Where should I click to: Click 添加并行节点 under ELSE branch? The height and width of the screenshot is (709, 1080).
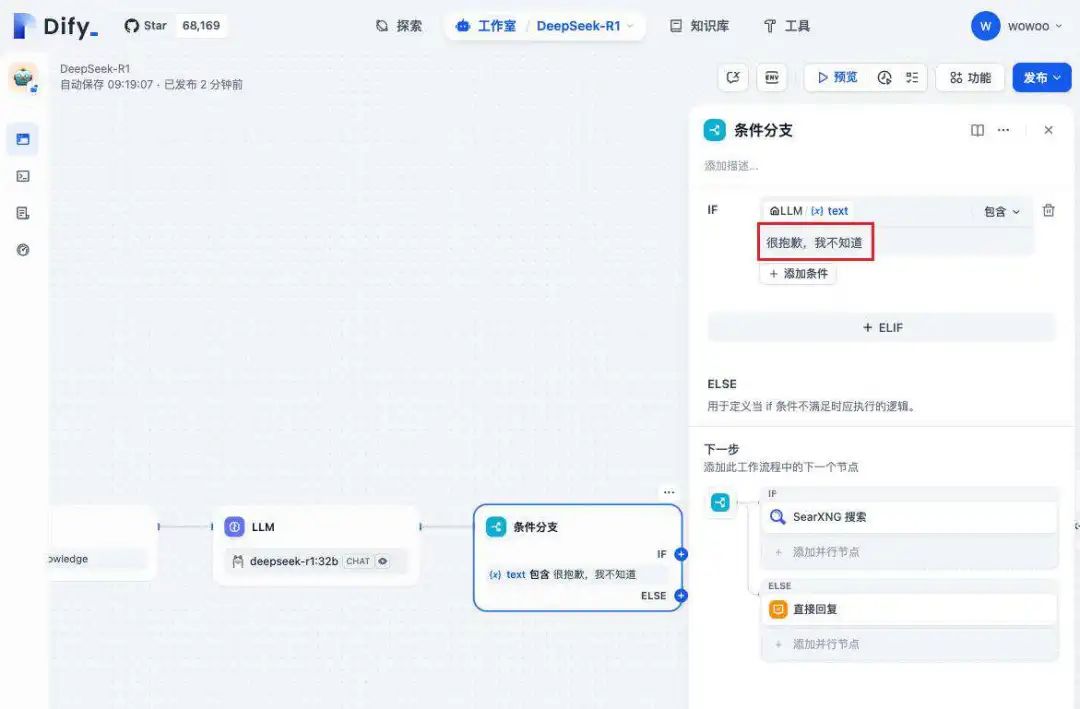tap(908, 644)
